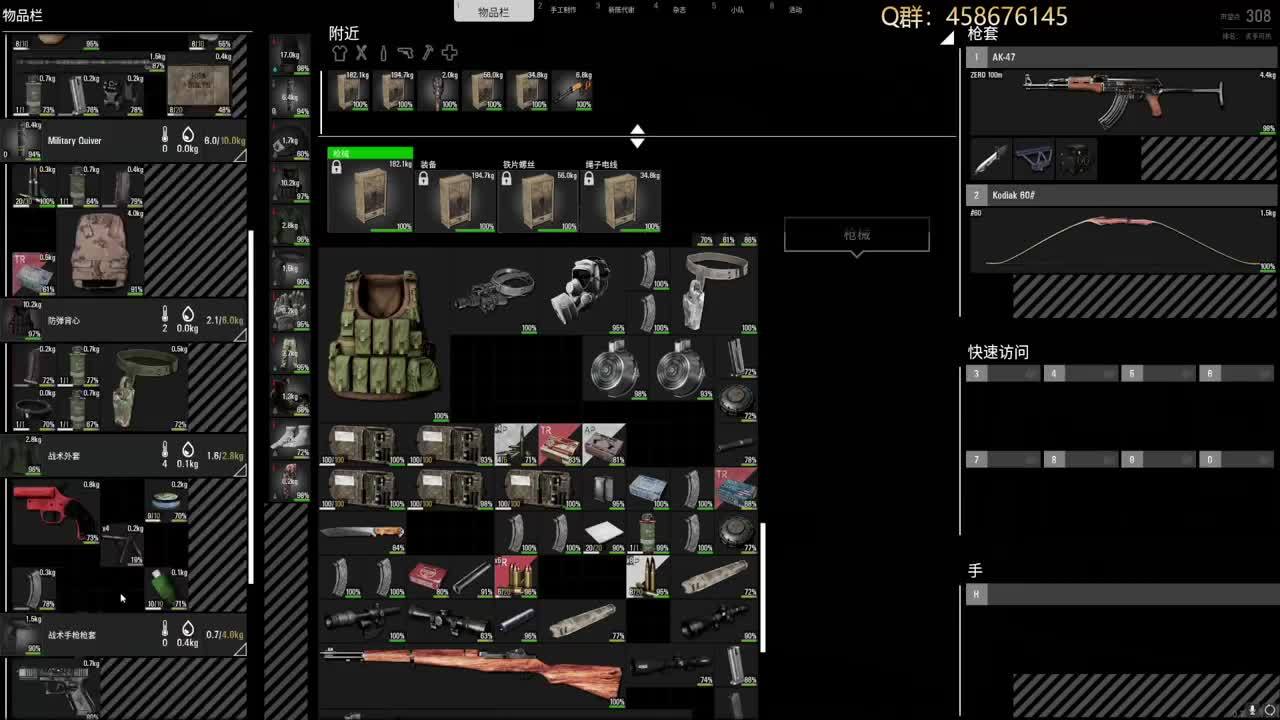The height and width of the screenshot is (720, 1280).
Task: Click the 2.0kg club in nearby items
Action: coord(439,90)
